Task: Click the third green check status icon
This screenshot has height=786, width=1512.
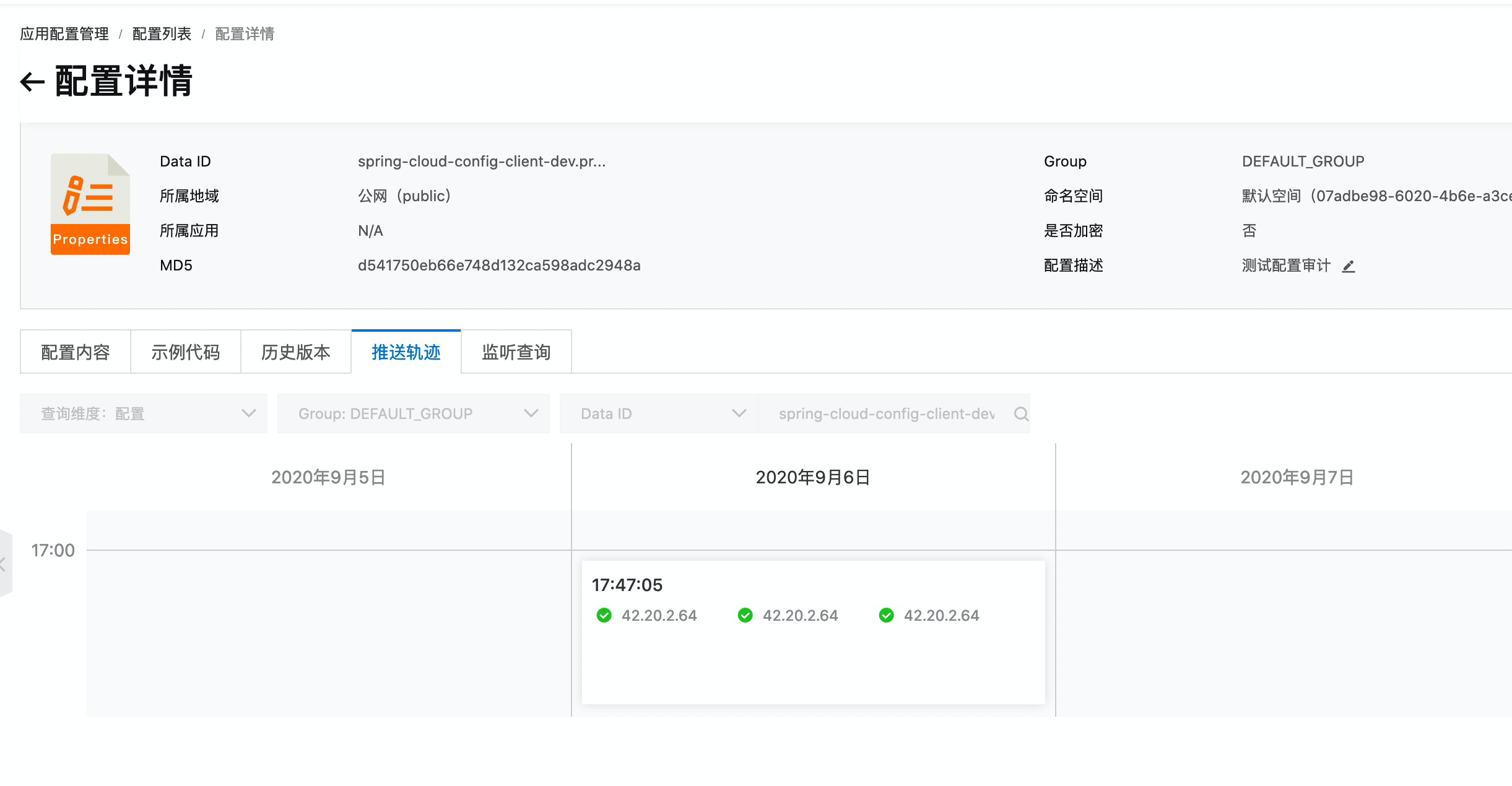Action: click(886, 615)
